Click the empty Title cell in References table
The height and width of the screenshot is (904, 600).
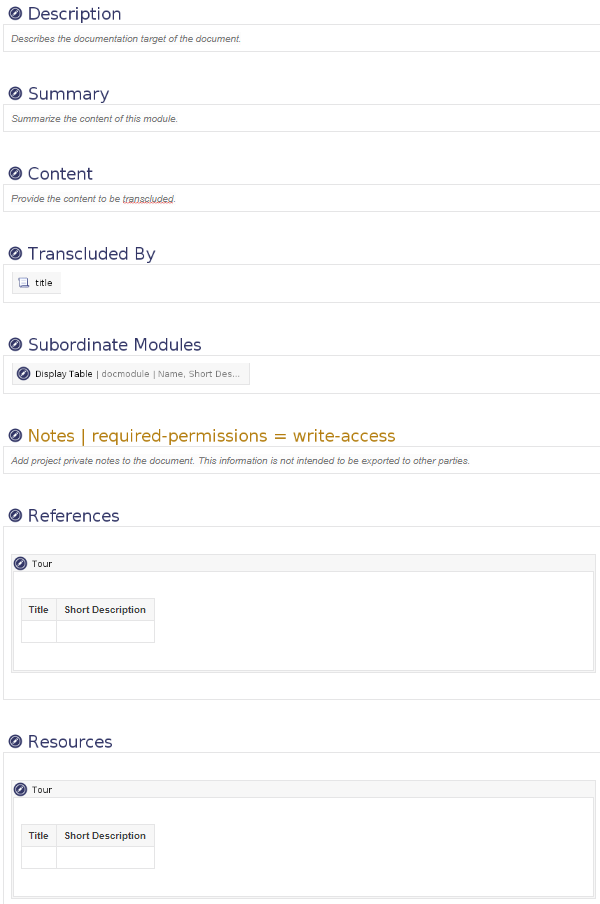click(39, 631)
